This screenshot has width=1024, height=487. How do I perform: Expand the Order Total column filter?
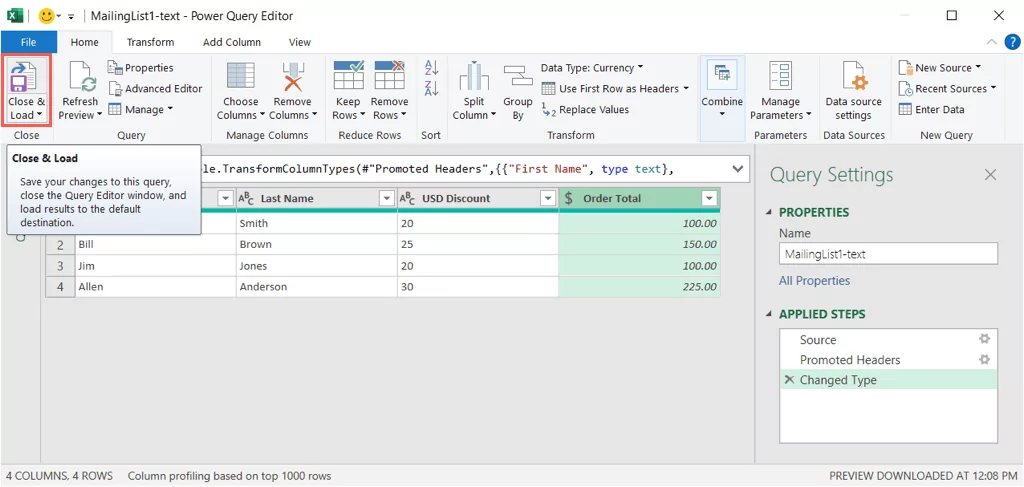coord(709,199)
